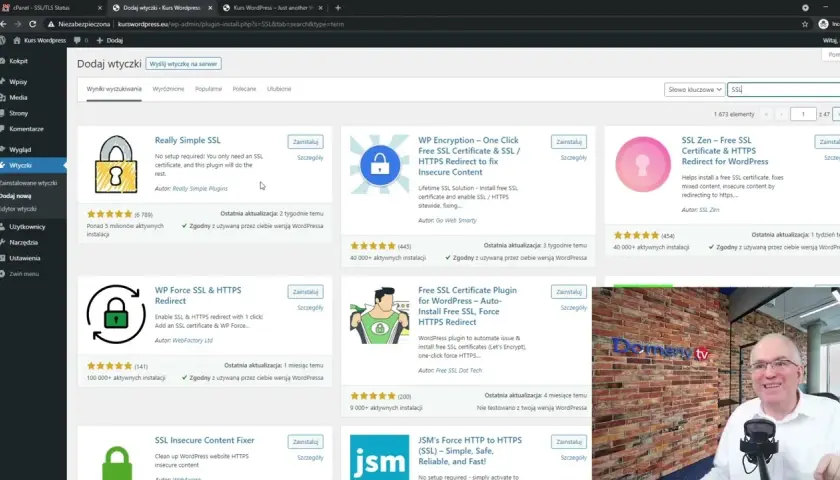Open the Kokpit dashboard menu
The image size is (840, 480).
(x=18, y=61)
